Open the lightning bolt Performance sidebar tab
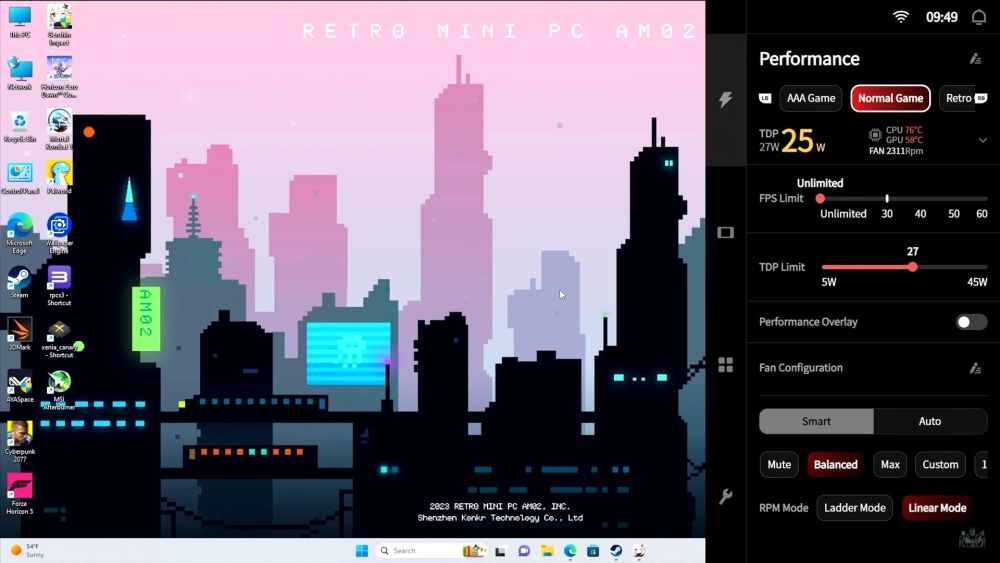 click(726, 100)
